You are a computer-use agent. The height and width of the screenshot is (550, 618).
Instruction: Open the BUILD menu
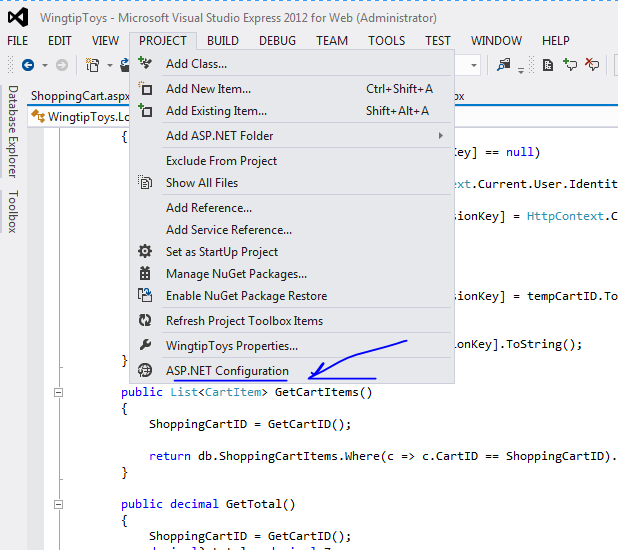coord(223,41)
